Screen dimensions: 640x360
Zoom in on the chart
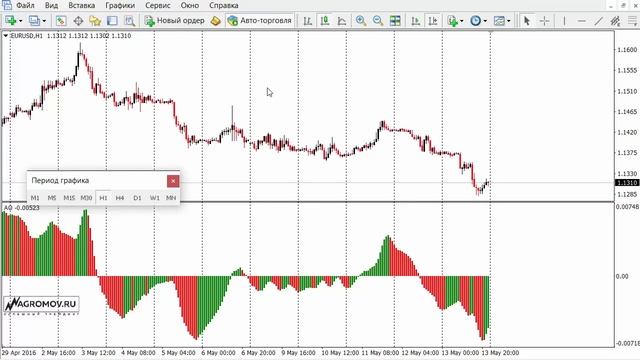pyautogui.click(x=361, y=20)
